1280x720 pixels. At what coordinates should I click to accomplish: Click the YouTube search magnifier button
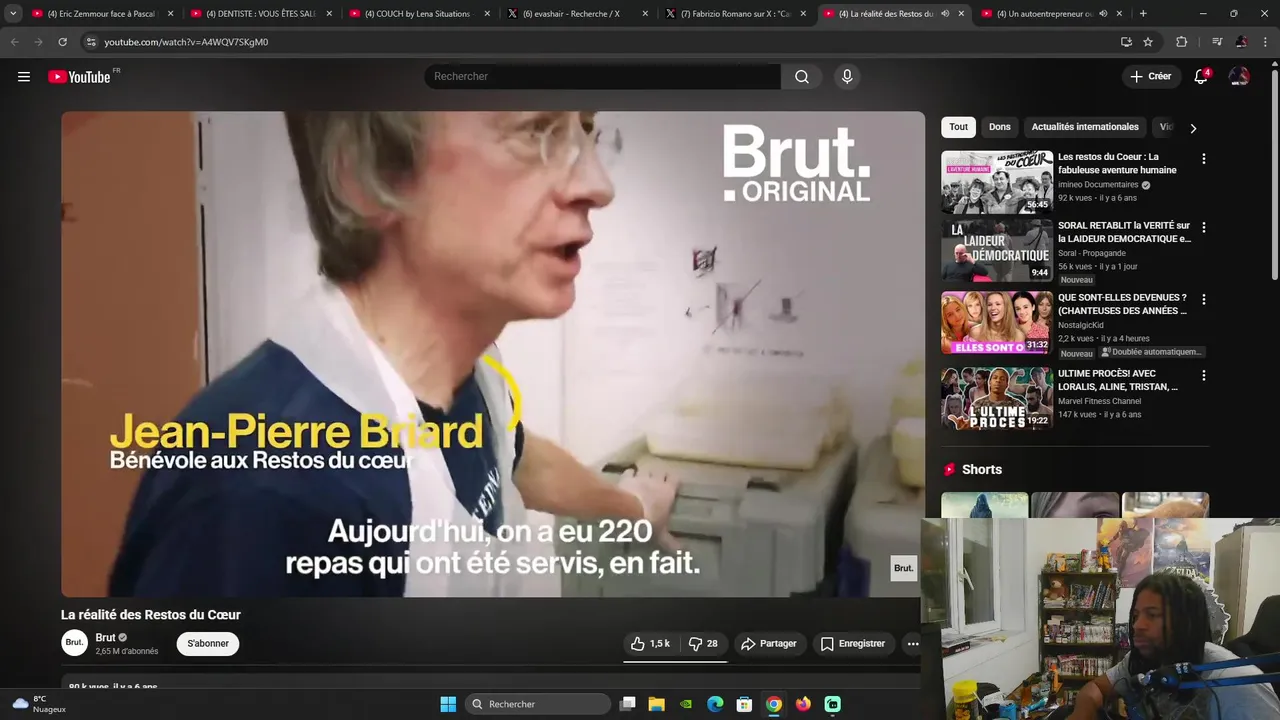tap(802, 77)
